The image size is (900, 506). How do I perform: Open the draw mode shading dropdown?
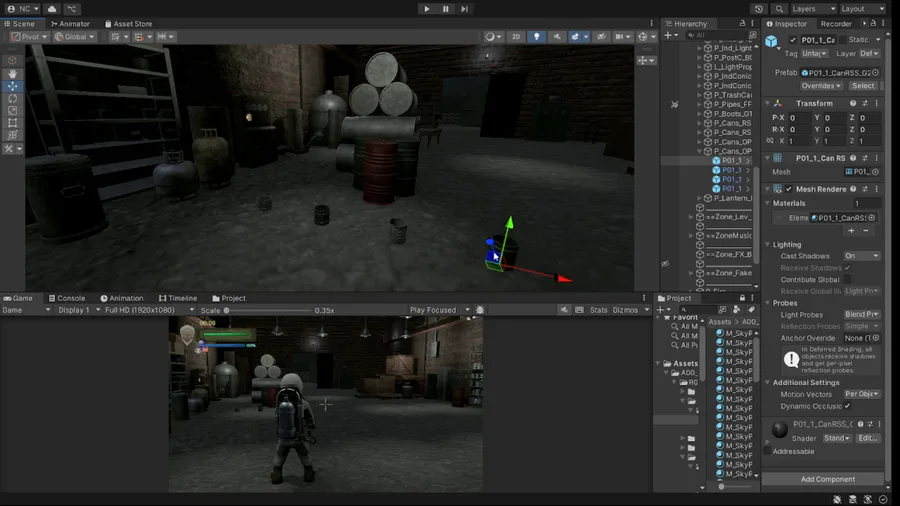point(492,37)
